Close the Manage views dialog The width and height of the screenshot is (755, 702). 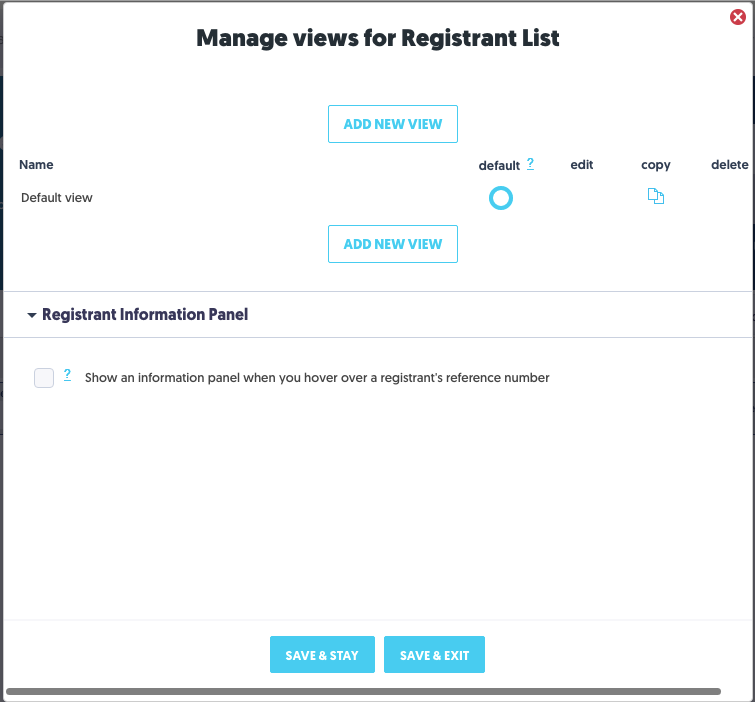(x=737, y=17)
